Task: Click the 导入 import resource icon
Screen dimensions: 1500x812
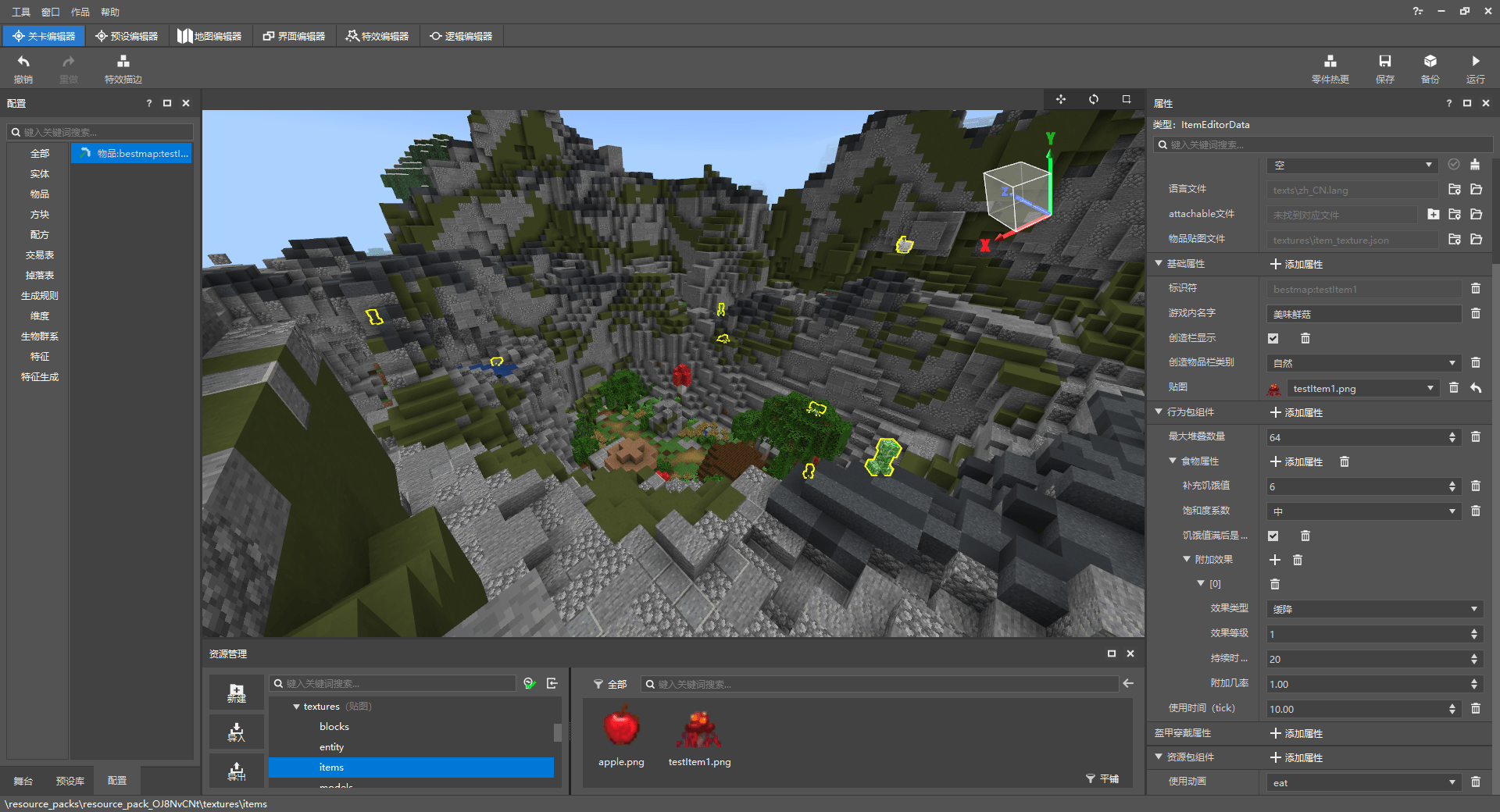Action: pyautogui.click(x=236, y=732)
